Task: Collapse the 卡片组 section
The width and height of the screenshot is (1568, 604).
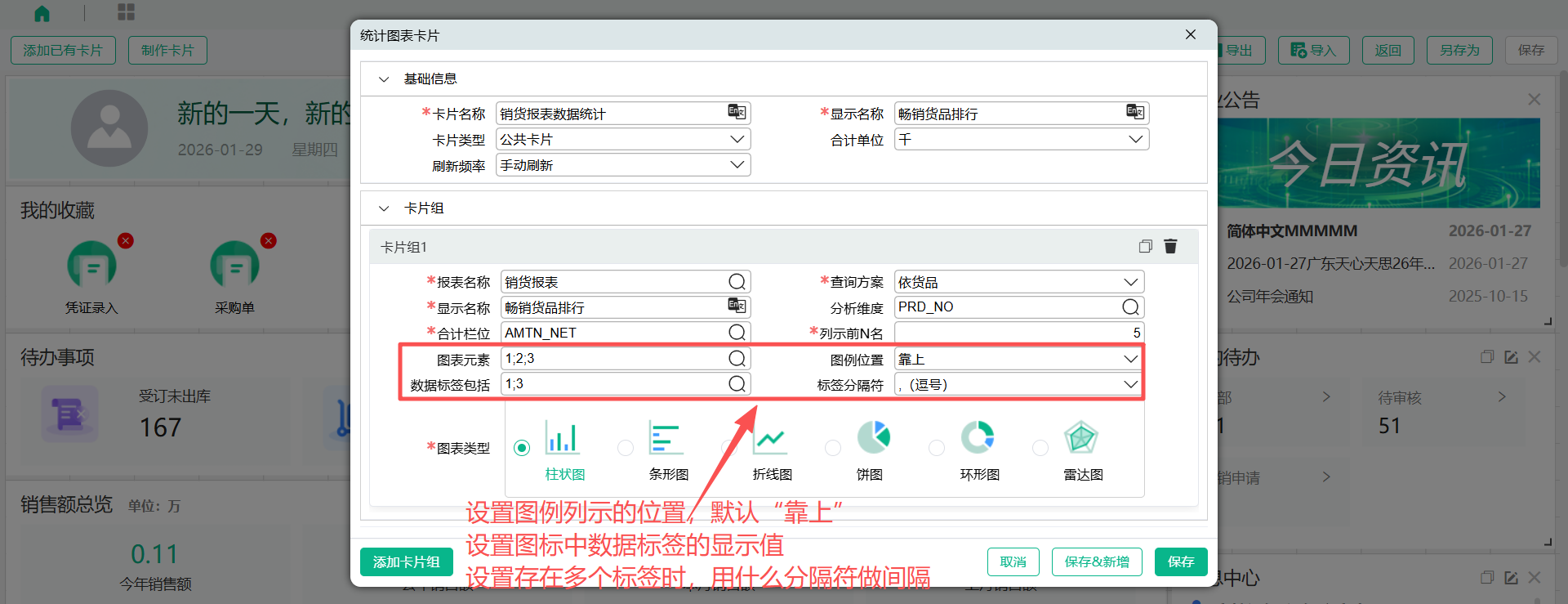Action: [x=384, y=208]
